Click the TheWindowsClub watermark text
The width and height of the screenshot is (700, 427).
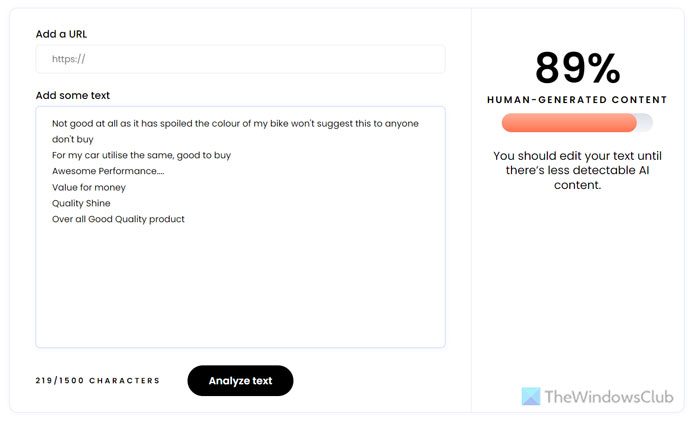608,396
